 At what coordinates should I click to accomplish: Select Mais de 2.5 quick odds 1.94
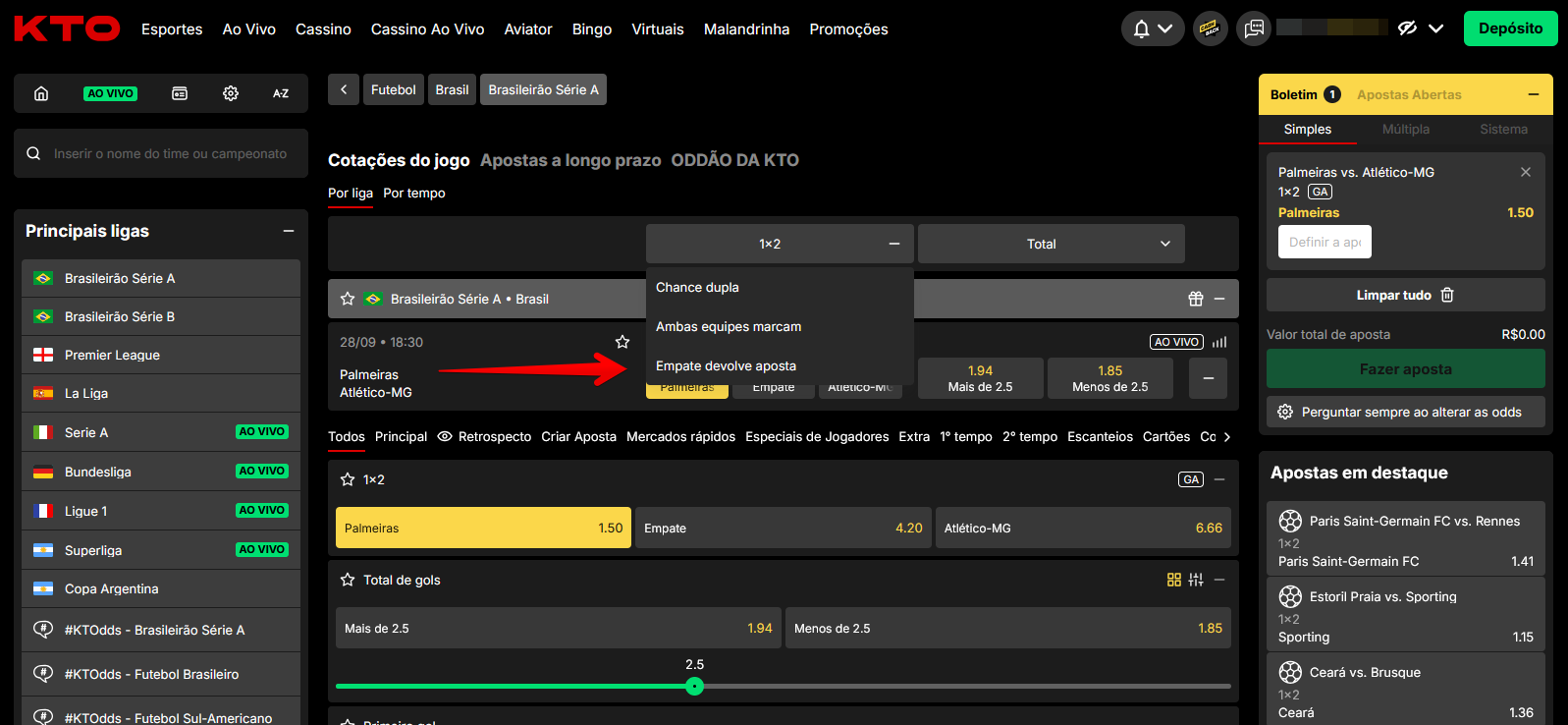click(981, 378)
